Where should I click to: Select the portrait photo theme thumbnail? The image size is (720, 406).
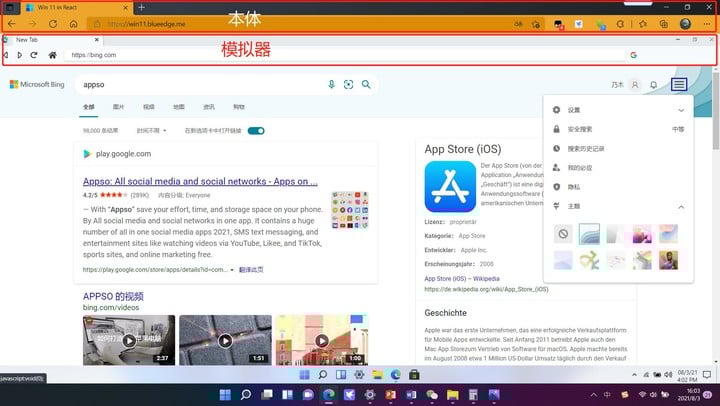pyautogui.click(x=668, y=260)
